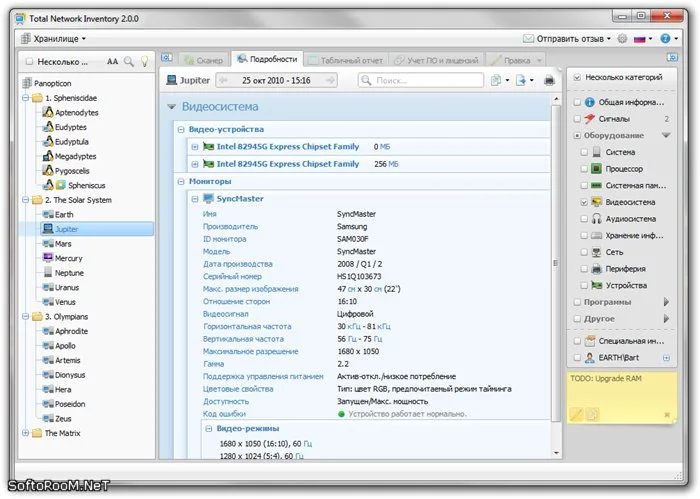Expand The Matrix folder

[25, 433]
